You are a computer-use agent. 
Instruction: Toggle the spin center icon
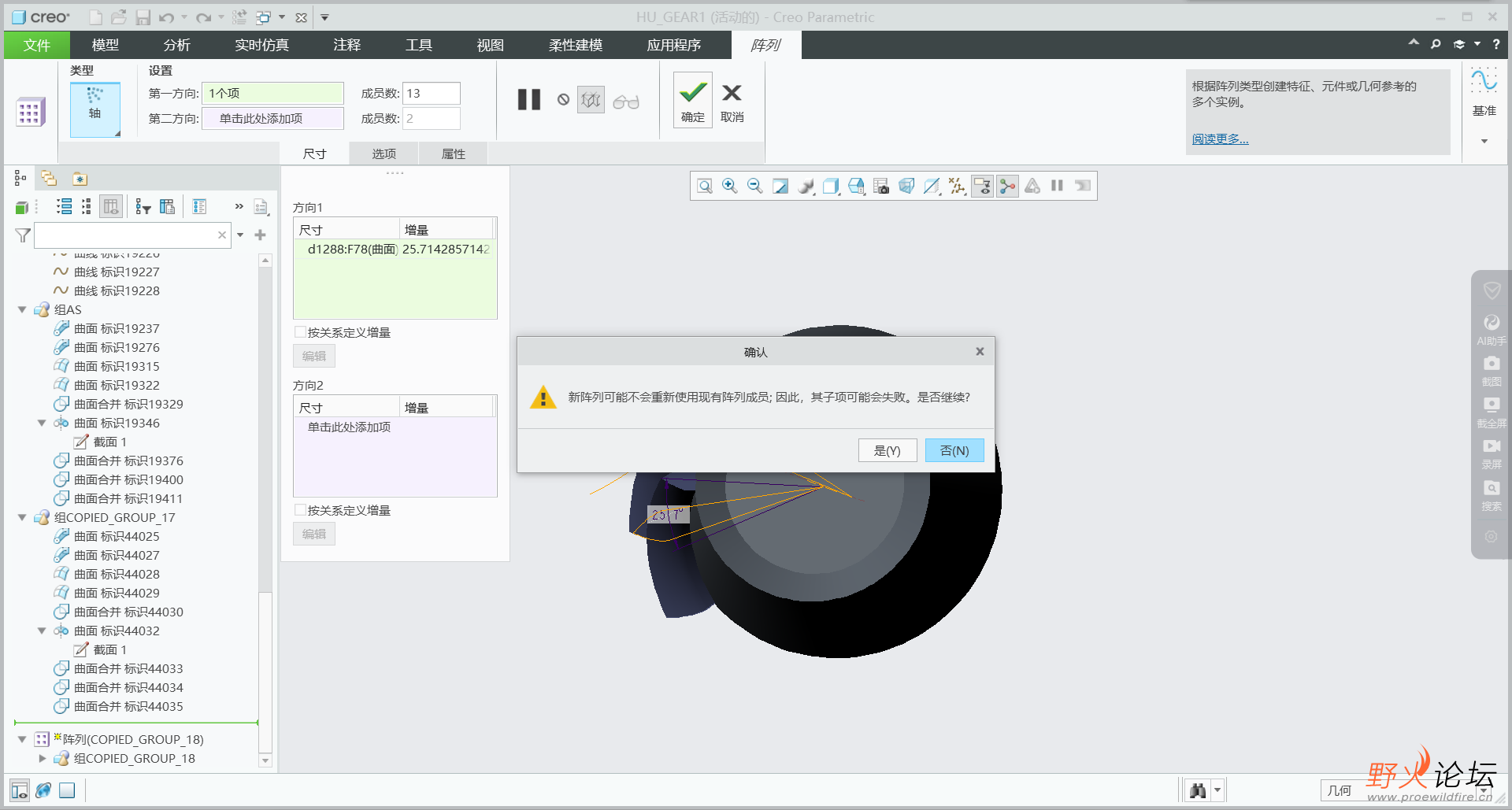tap(1007, 186)
